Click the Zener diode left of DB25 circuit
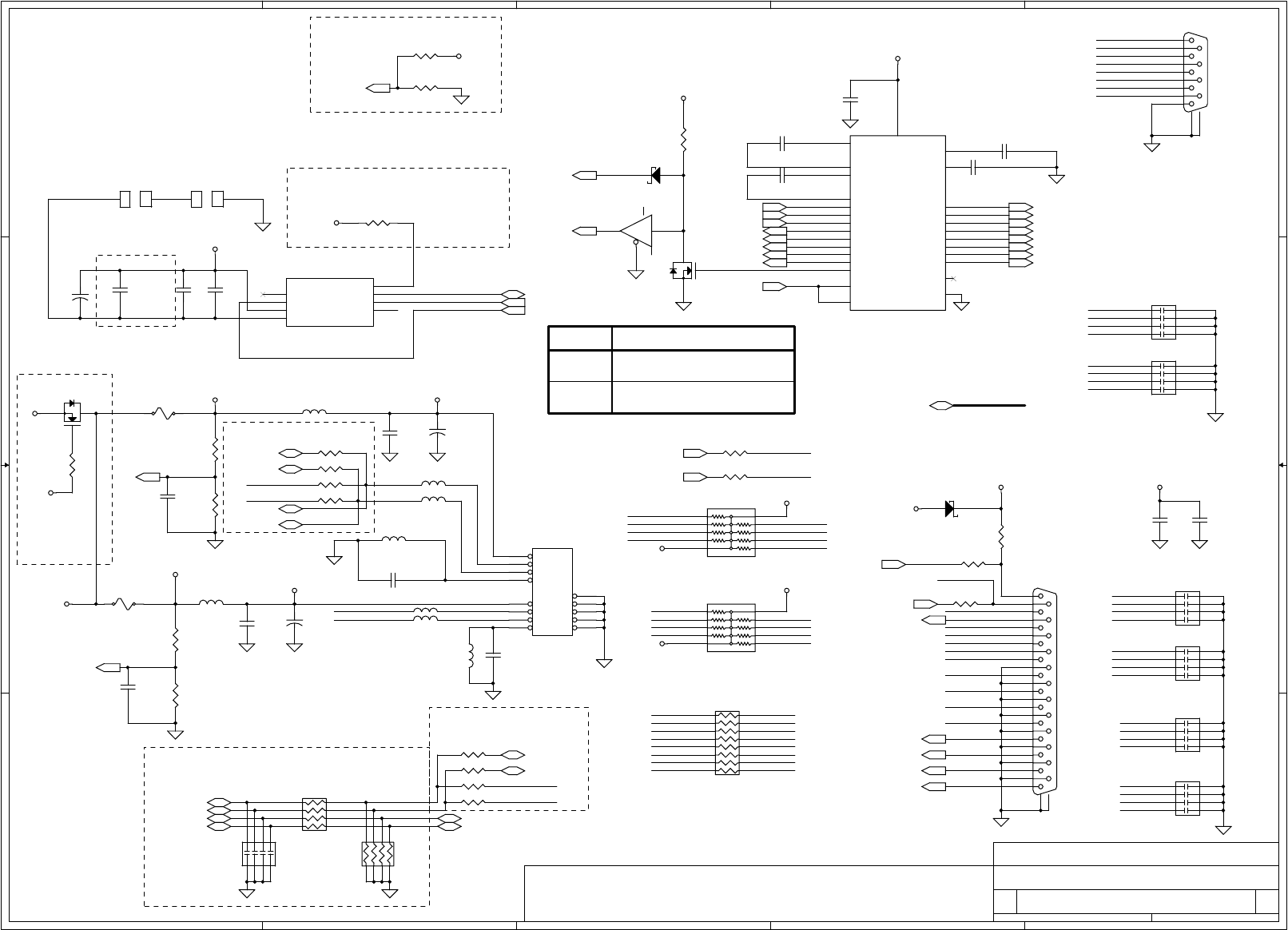This screenshot has width=1288, height=930. 950,508
